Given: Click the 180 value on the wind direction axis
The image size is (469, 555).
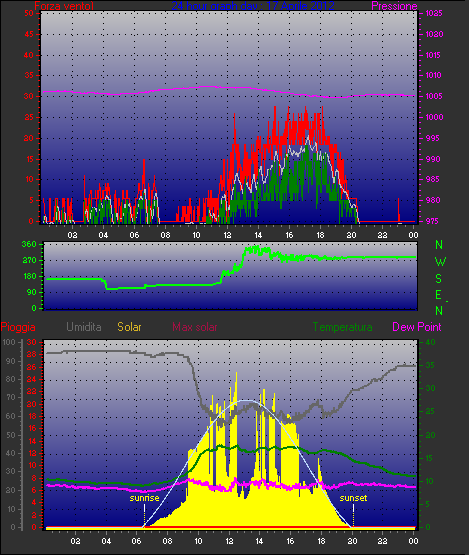Looking at the screenshot, I should (29, 276).
